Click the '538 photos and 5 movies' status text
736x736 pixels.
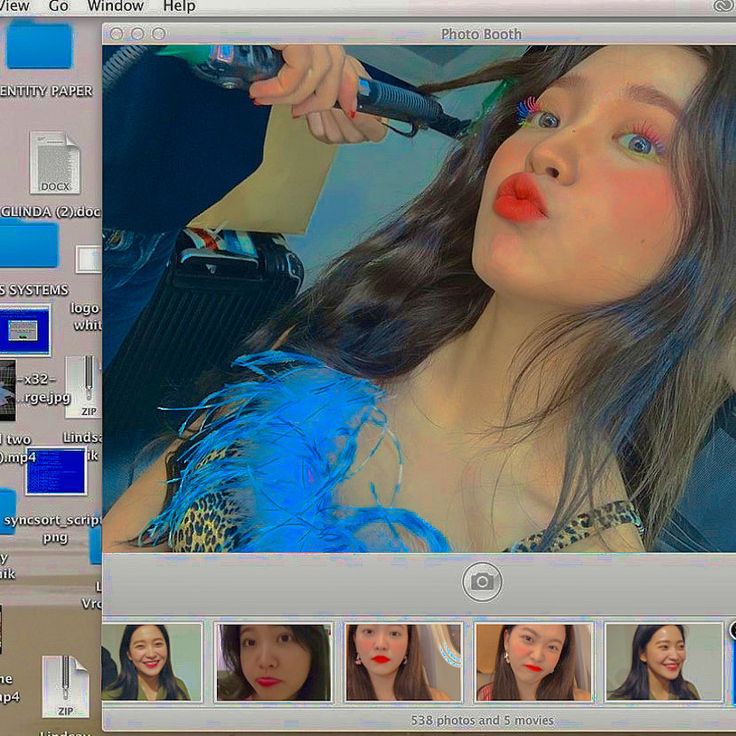click(x=482, y=720)
